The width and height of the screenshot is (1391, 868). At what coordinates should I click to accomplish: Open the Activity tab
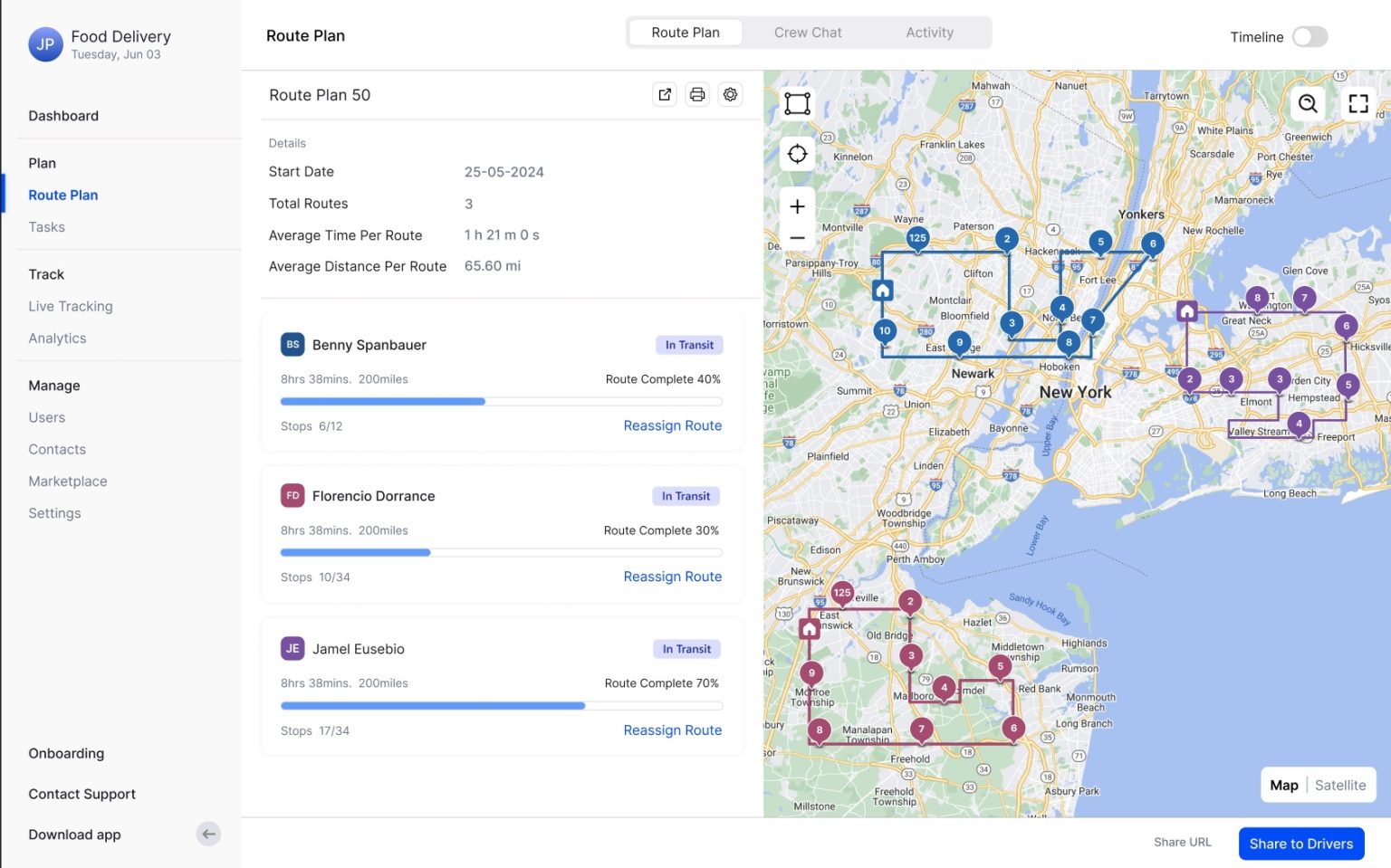(x=929, y=32)
